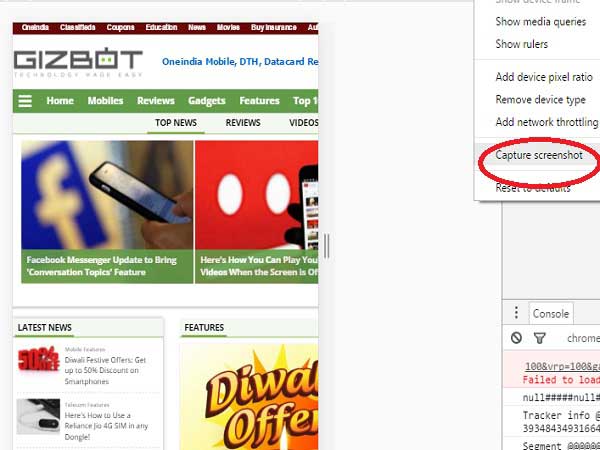600x450 pixels.
Task: Open Facebook Messenger phone photo
Action: pos(107,195)
